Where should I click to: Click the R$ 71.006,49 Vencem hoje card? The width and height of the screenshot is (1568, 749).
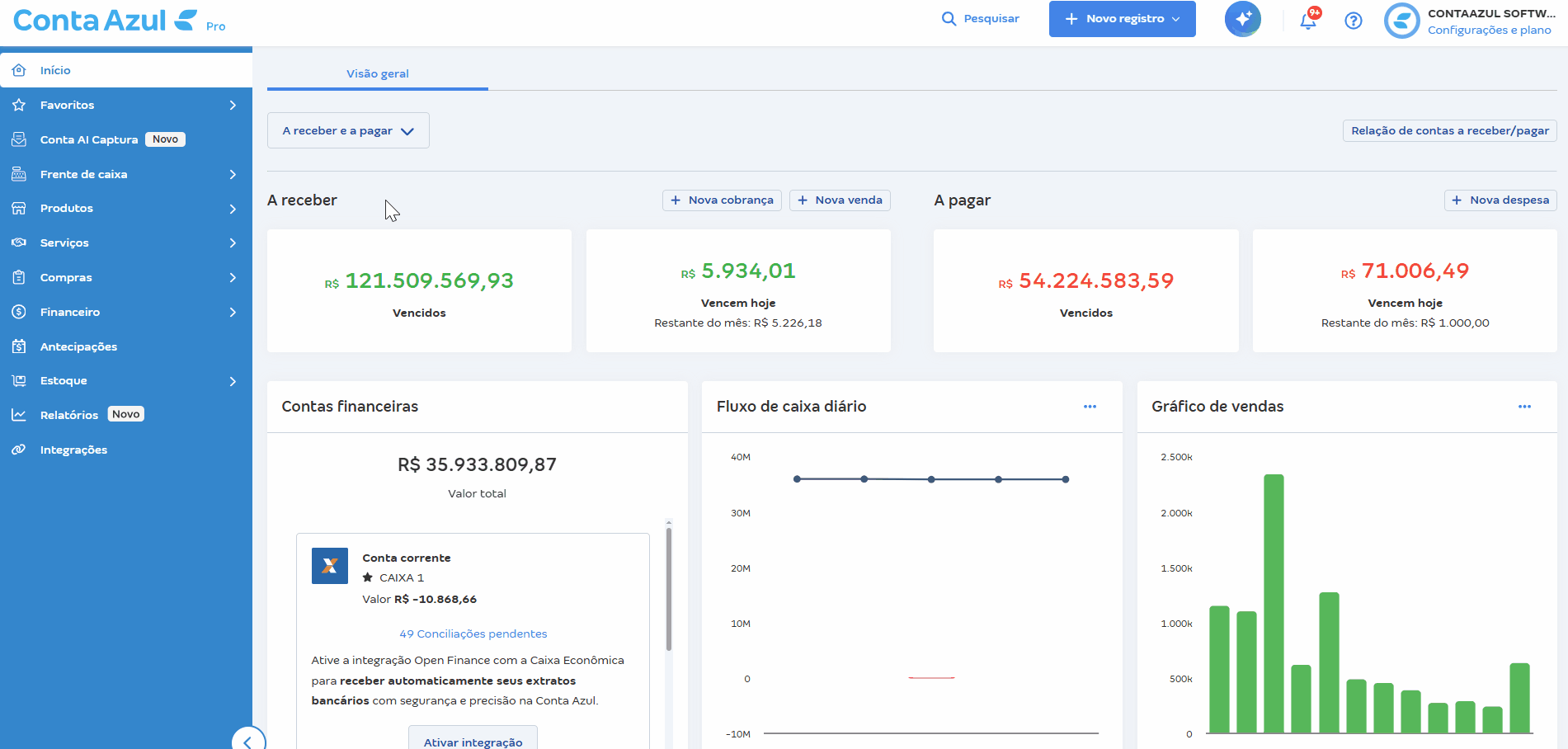click(1405, 291)
